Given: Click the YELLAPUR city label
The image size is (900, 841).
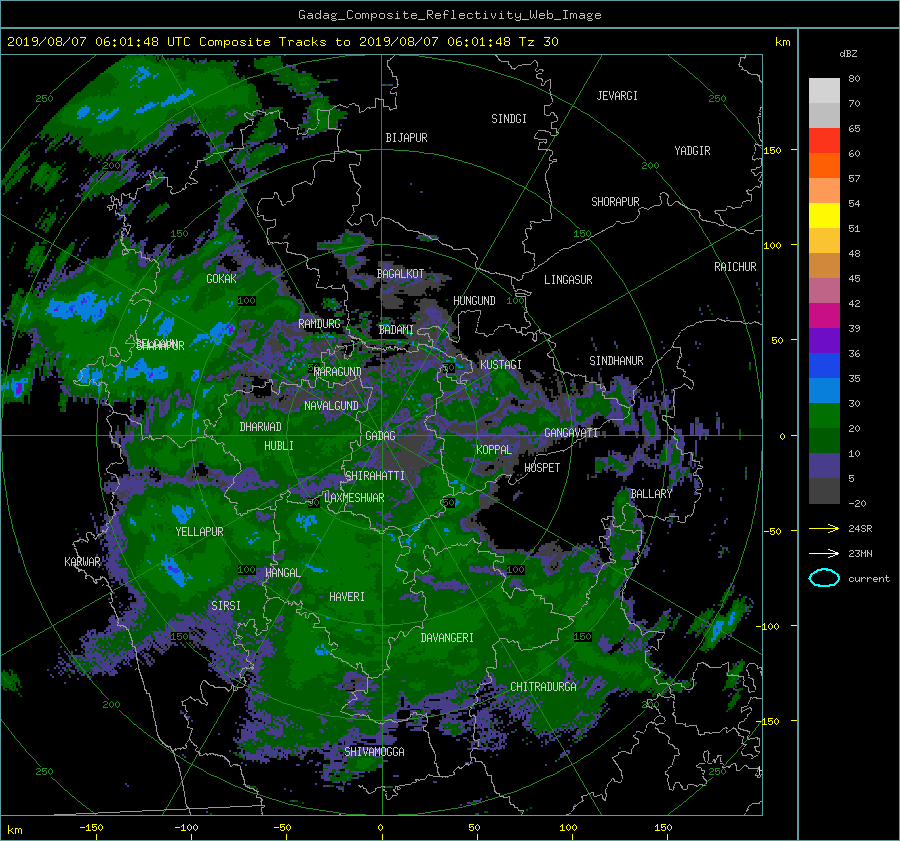Looking at the screenshot, I should [199, 532].
